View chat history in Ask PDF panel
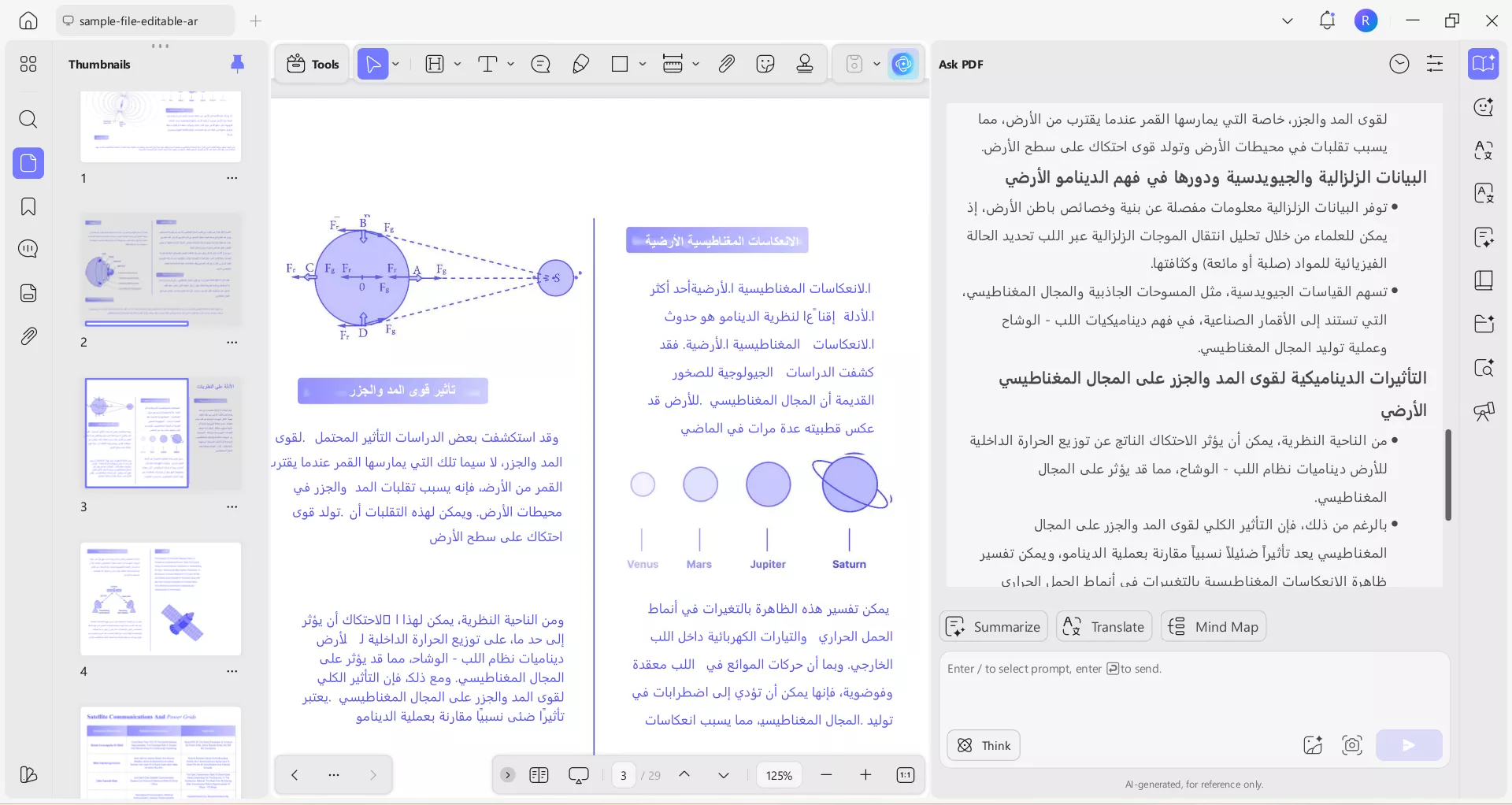Screen dimensions: 1512x805 (x=1399, y=64)
